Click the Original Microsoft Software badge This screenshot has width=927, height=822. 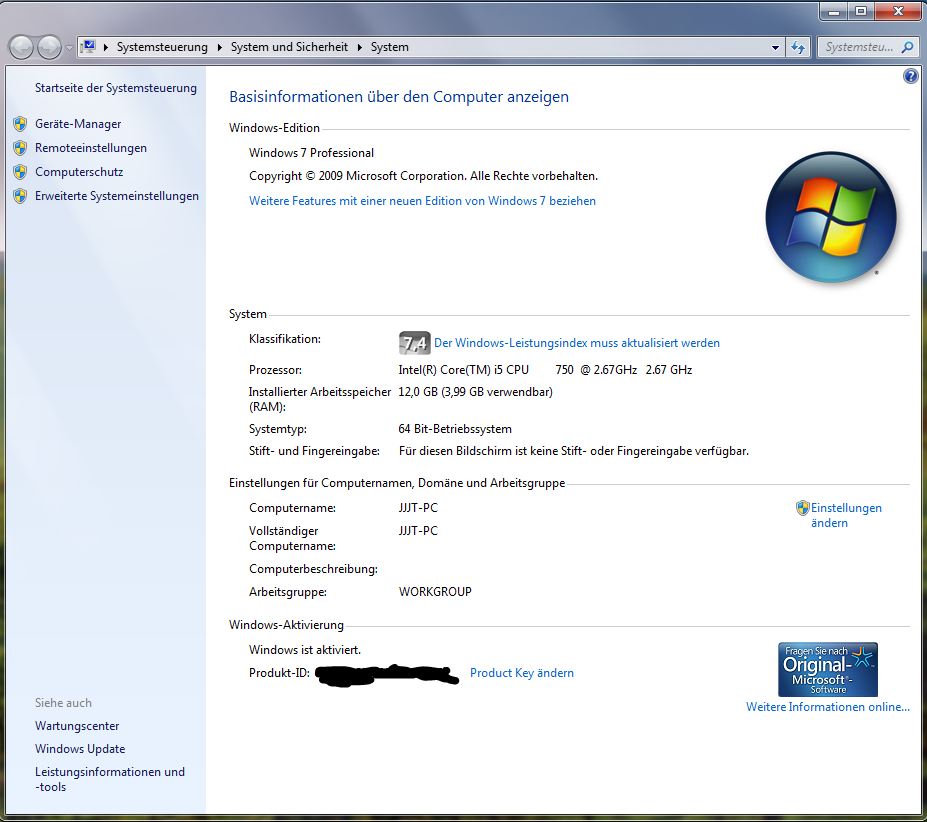click(x=828, y=669)
